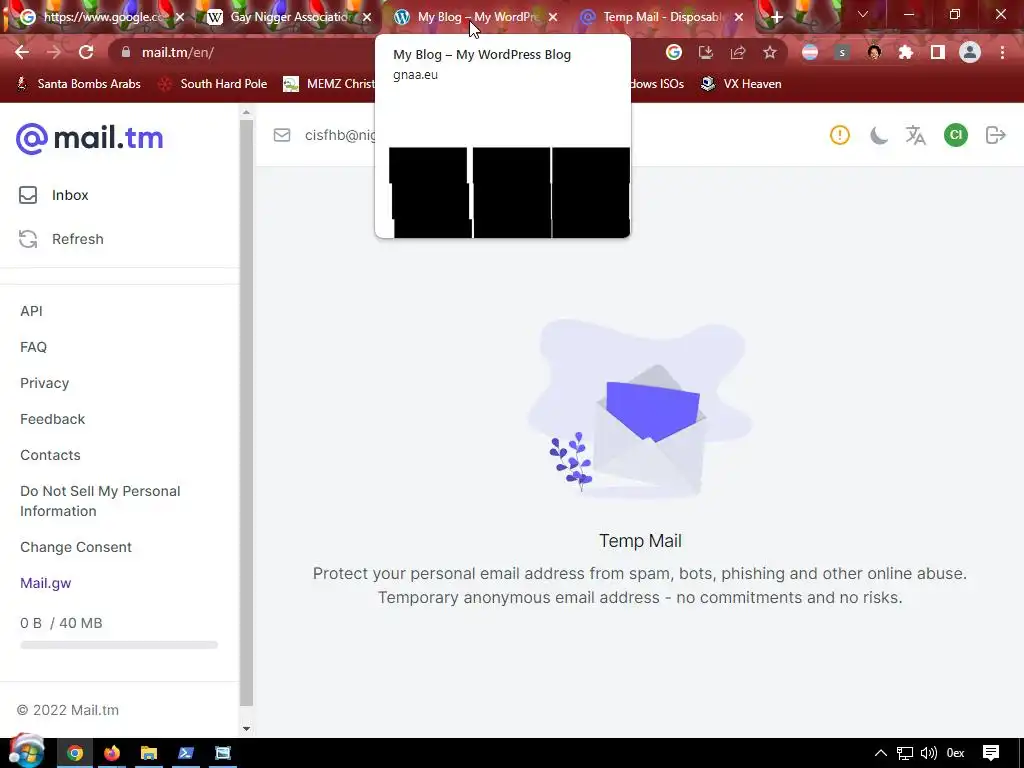1024x768 pixels.
Task: Close the Google tab
Action: [x=180, y=17]
